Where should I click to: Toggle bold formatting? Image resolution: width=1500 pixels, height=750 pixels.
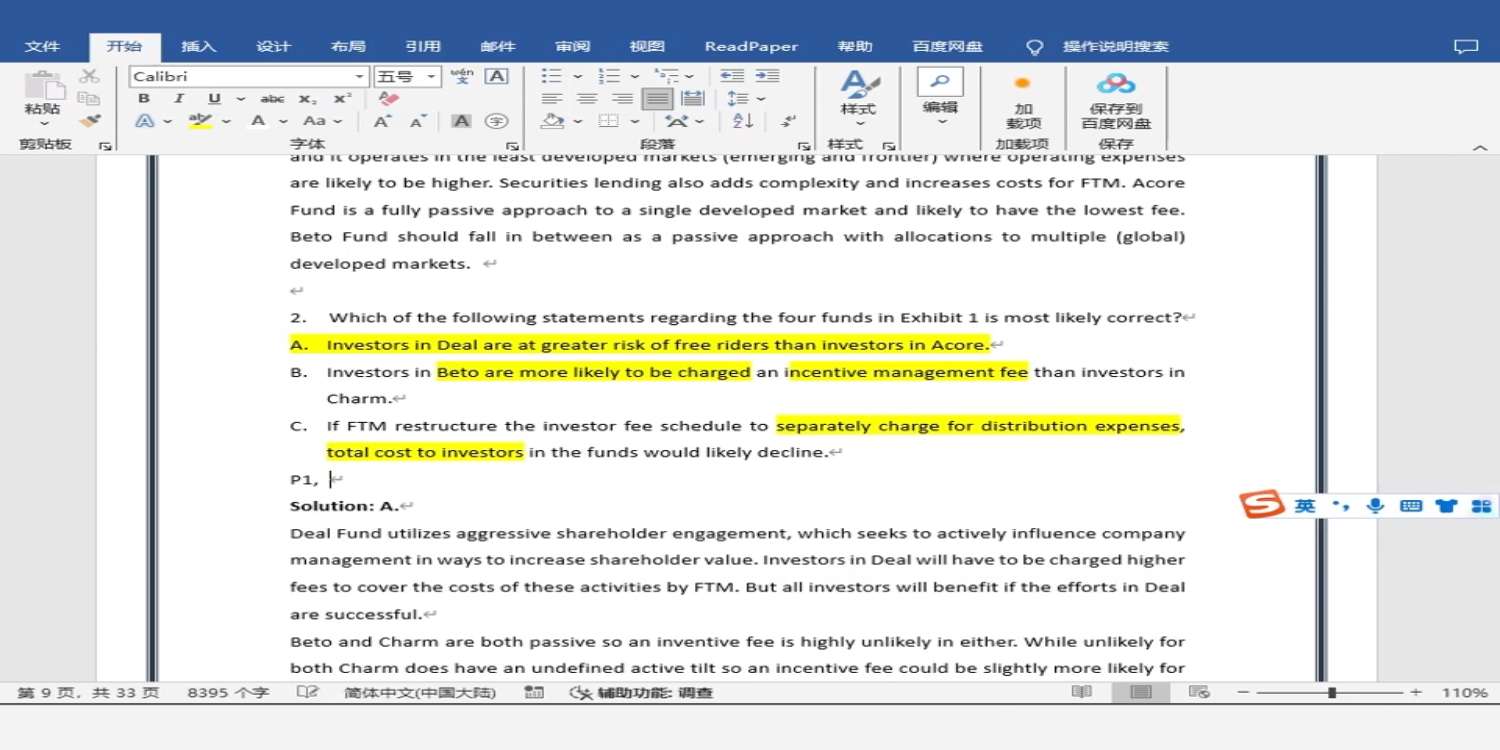(144, 98)
